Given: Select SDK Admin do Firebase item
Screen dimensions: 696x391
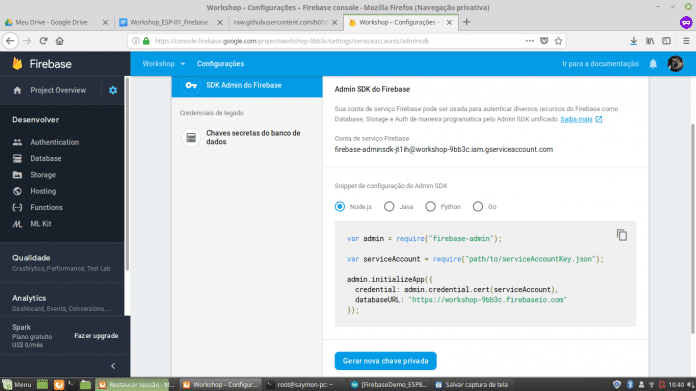Looking at the screenshot, I should [247, 85].
